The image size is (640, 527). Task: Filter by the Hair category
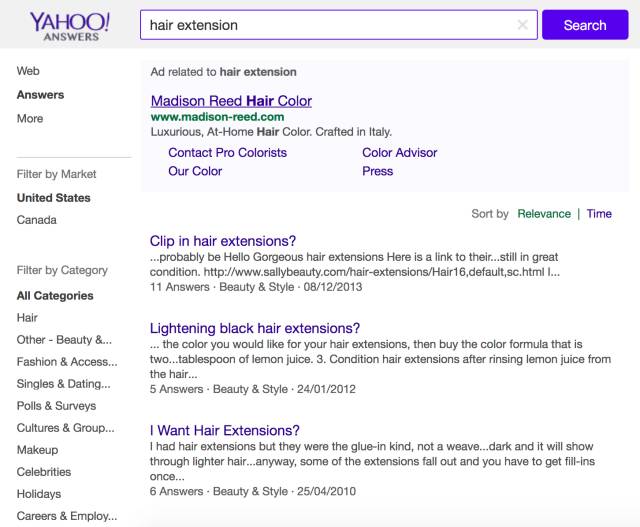tap(27, 318)
